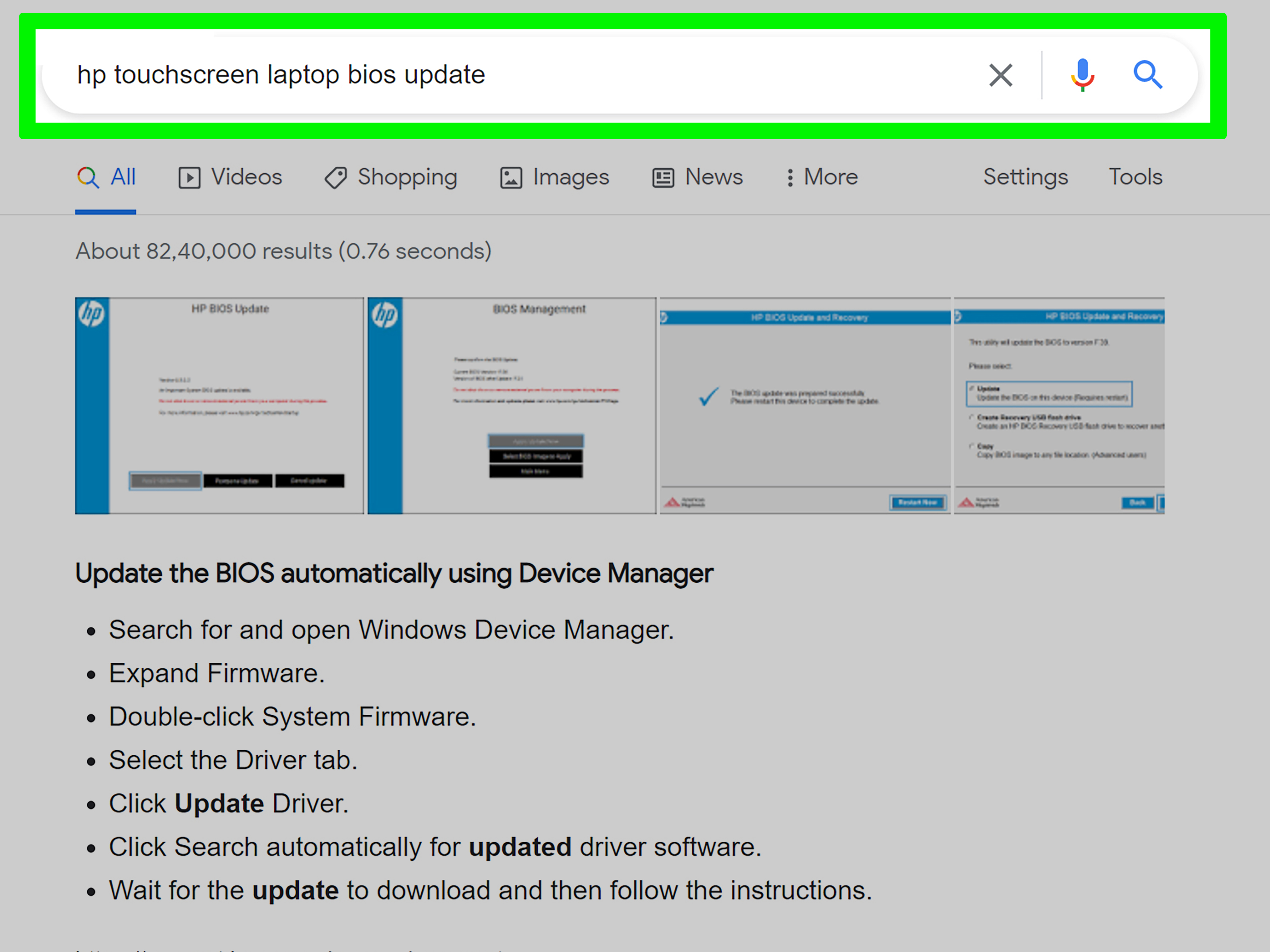1270x952 pixels.
Task: Switch to the Videos results tab
Action: pos(246,177)
